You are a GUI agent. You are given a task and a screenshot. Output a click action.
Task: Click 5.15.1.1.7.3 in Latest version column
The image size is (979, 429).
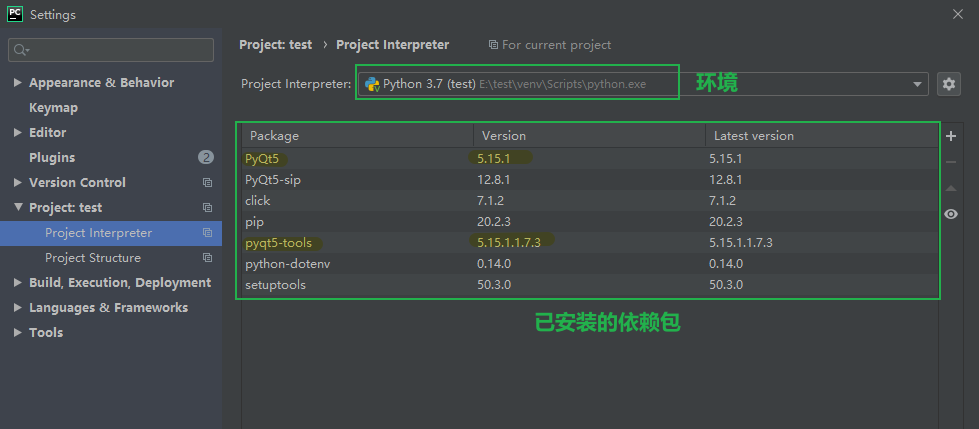pyautogui.click(x=740, y=243)
